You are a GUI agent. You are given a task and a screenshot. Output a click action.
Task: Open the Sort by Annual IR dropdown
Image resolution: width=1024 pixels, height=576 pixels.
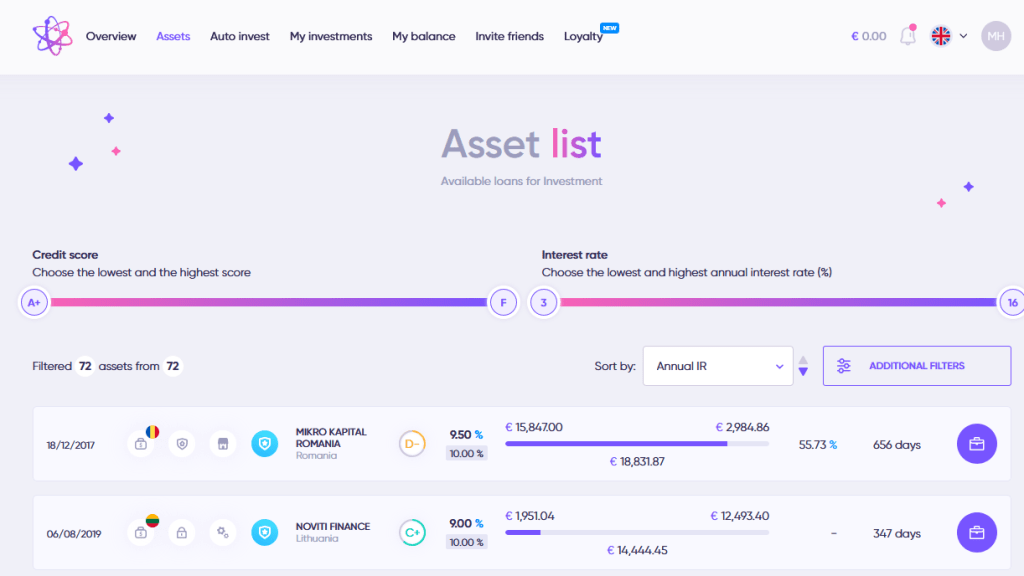tap(718, 366)
